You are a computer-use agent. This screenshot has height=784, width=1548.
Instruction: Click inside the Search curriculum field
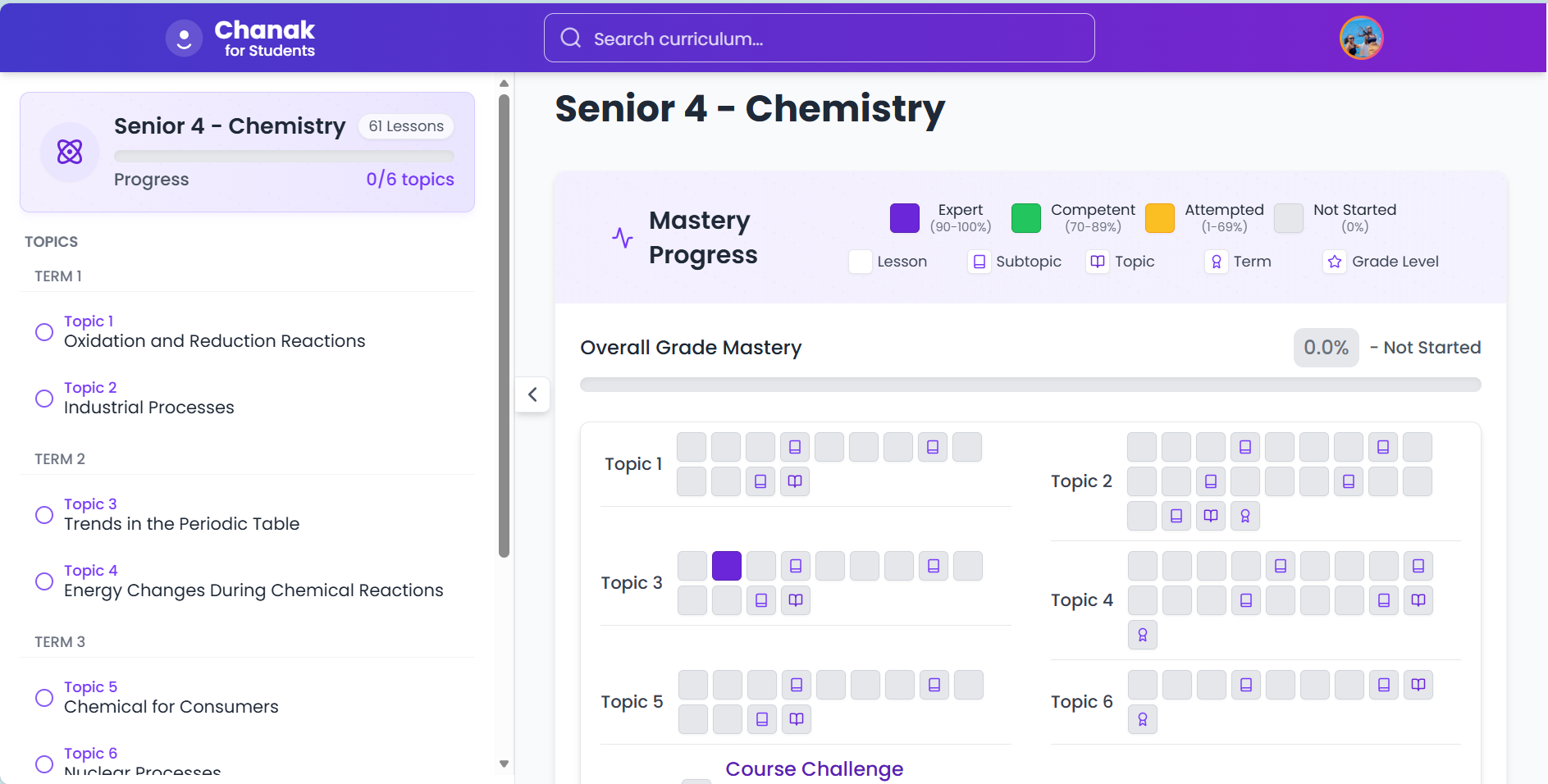(819, 38)
